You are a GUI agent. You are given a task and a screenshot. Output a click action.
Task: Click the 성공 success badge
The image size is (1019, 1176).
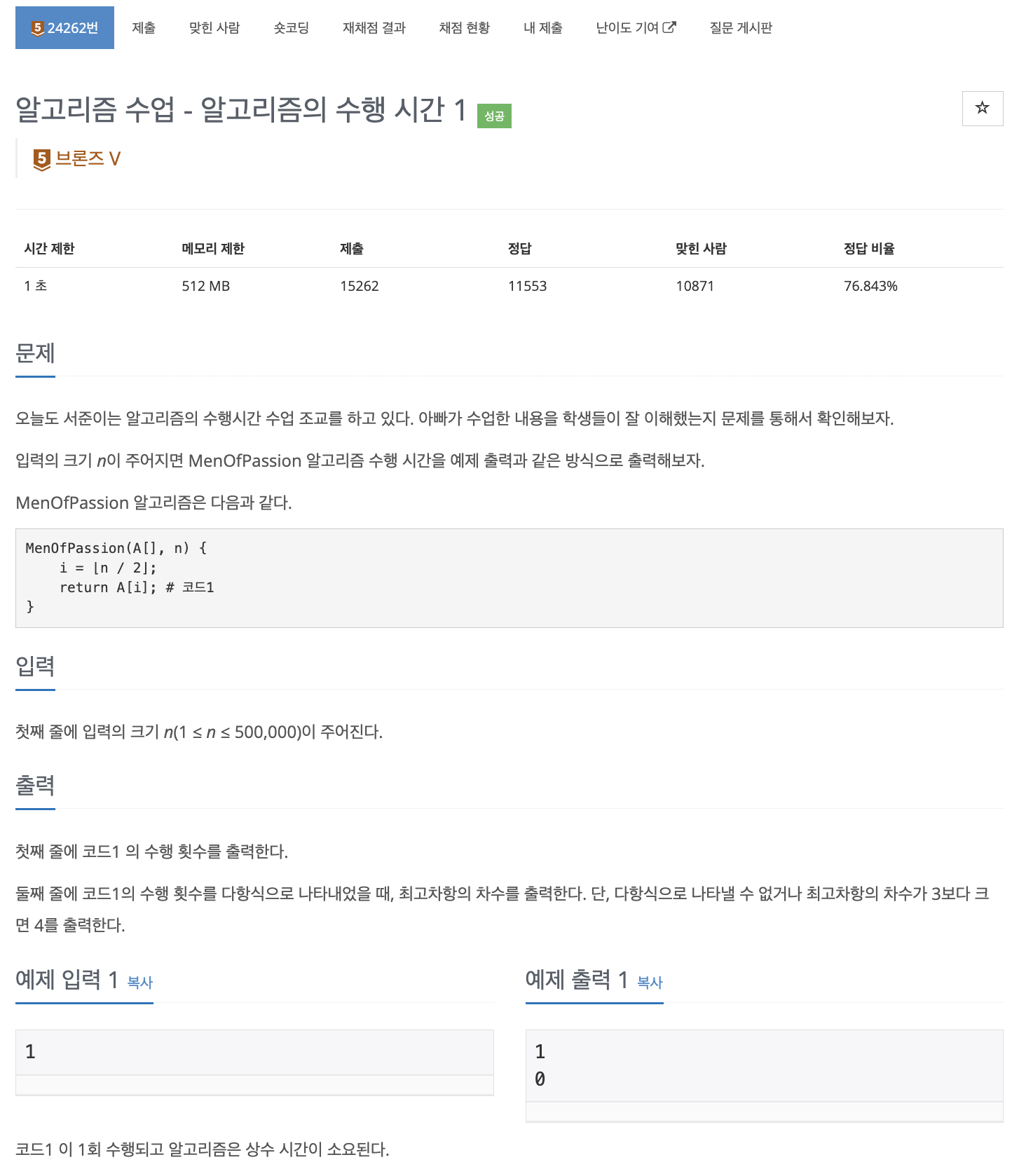[493, 116]
